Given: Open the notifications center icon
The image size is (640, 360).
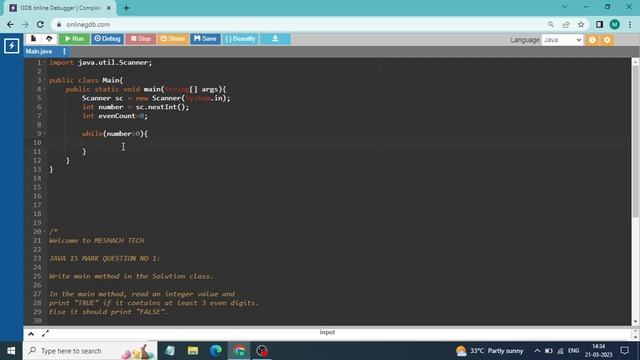Looking at the screenshot, I should click(x=624, y=351).
